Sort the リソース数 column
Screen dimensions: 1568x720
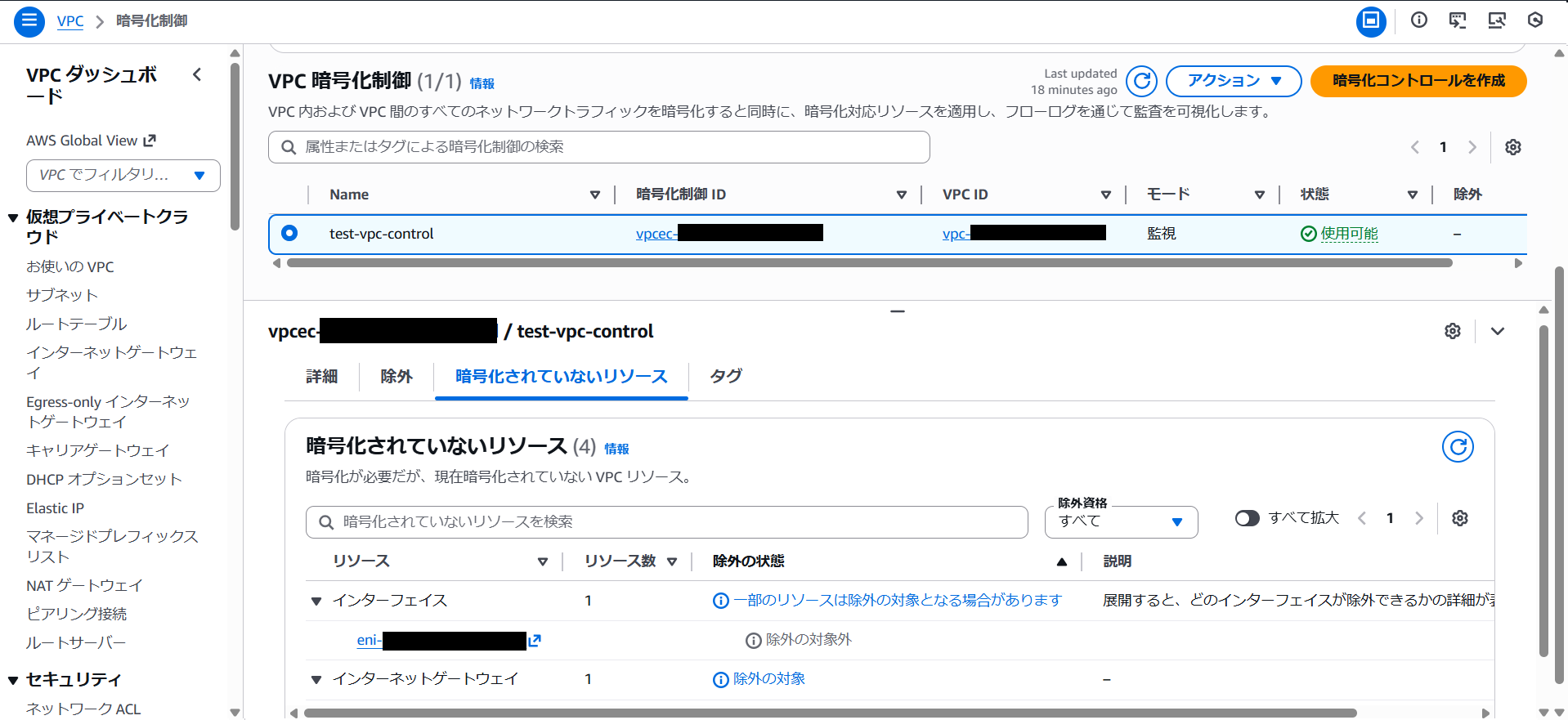click(672, 561)
